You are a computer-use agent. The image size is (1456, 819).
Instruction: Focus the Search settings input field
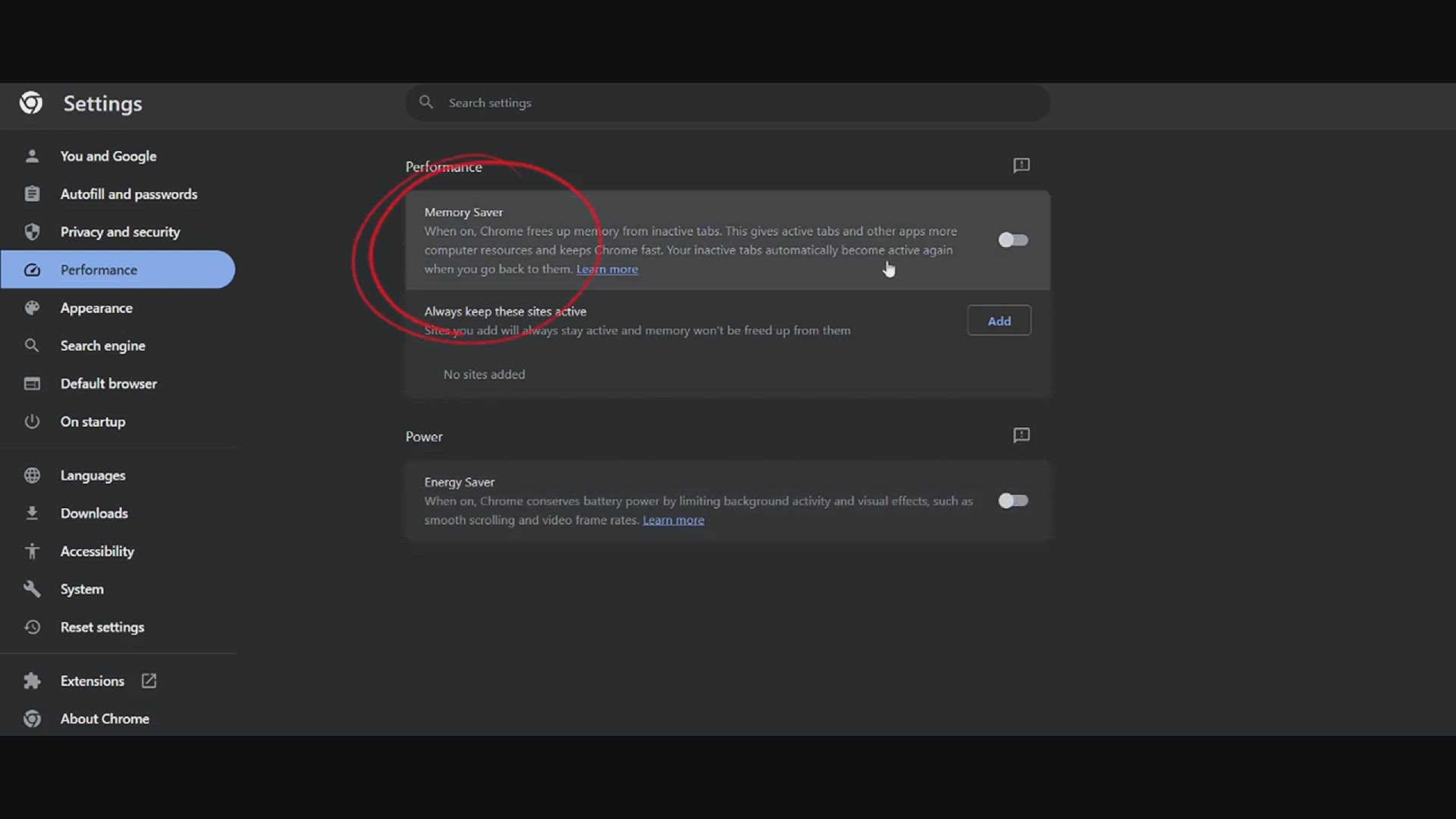click(728, 102)
